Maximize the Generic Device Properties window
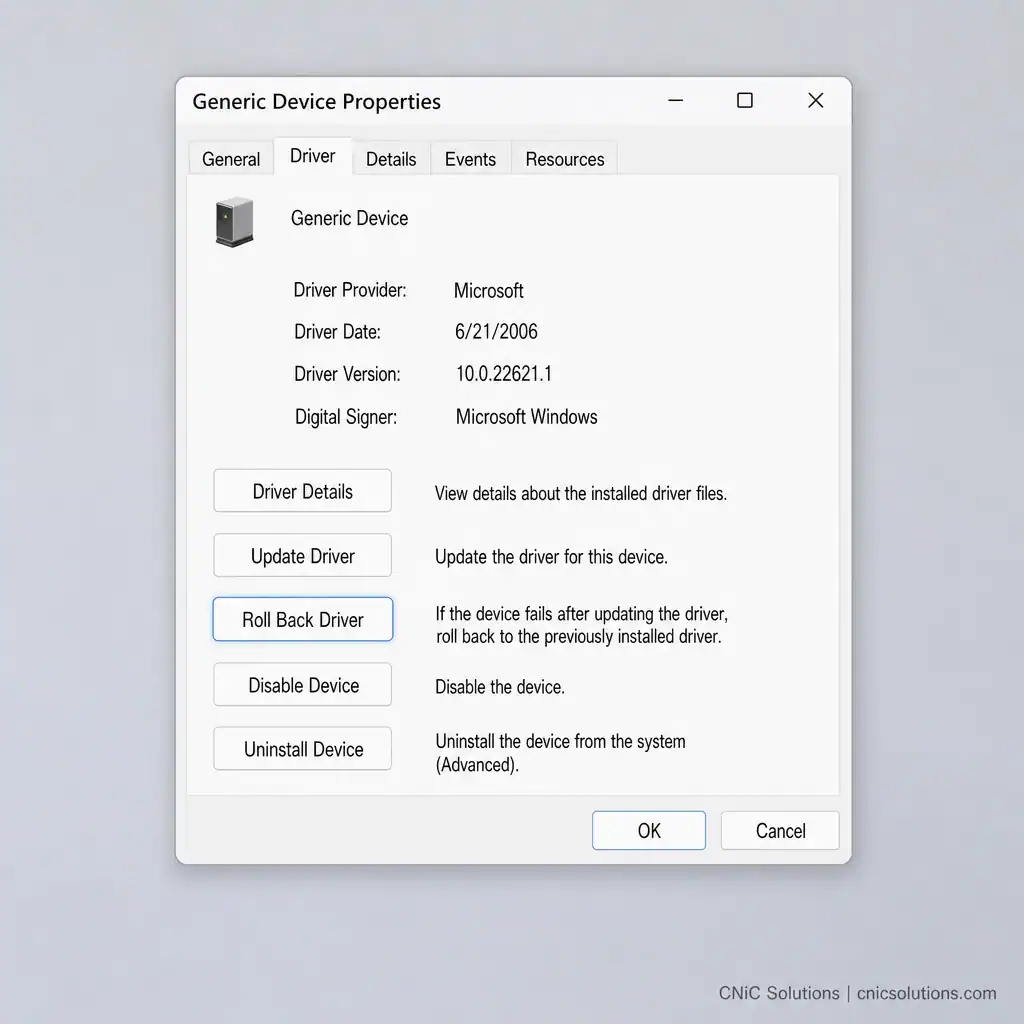Viewport: 1024px width, 1024px height. tap(744, 101)
